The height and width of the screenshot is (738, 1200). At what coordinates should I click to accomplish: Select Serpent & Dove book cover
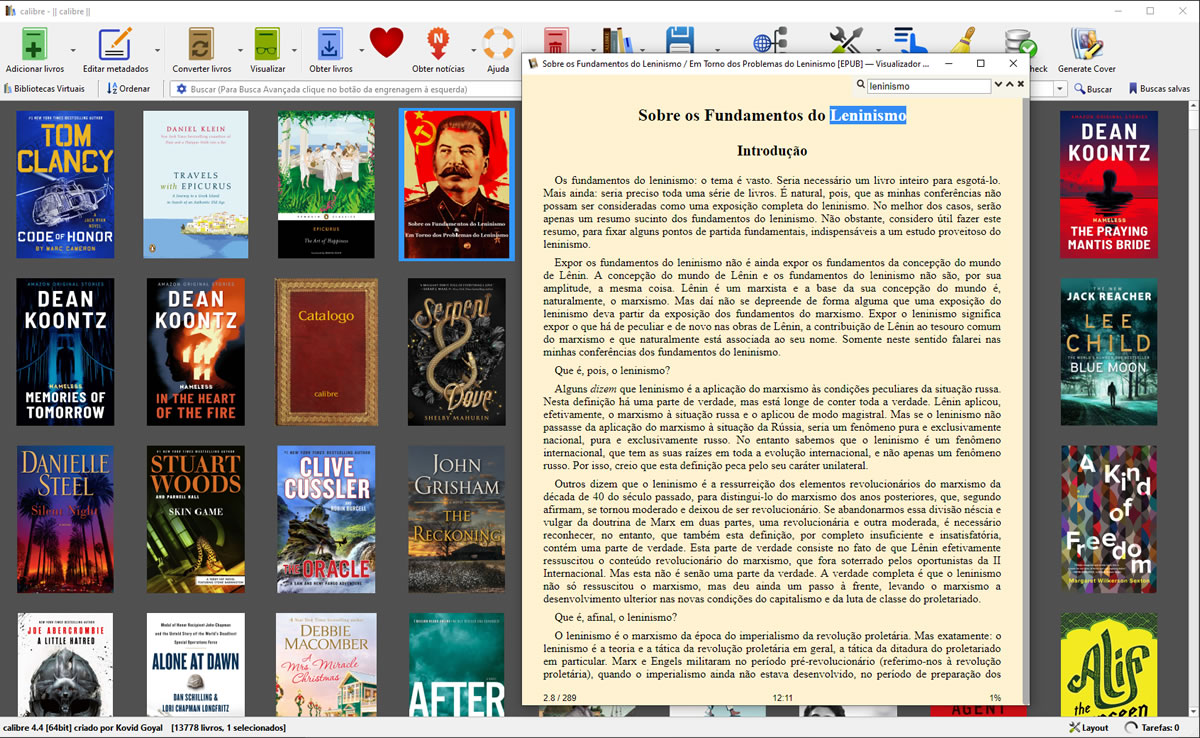pyautogui.click(x=457, y=352)
